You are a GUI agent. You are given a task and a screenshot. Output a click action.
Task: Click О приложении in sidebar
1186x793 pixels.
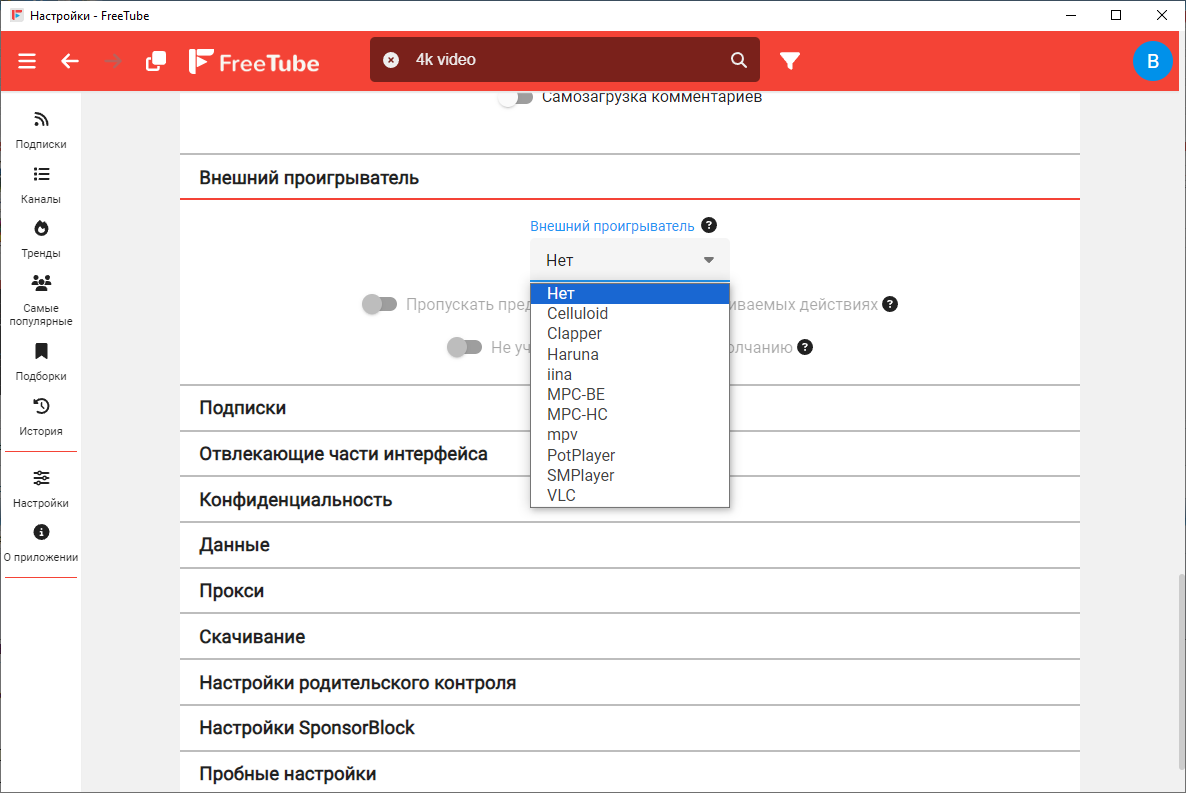point(41,543)
